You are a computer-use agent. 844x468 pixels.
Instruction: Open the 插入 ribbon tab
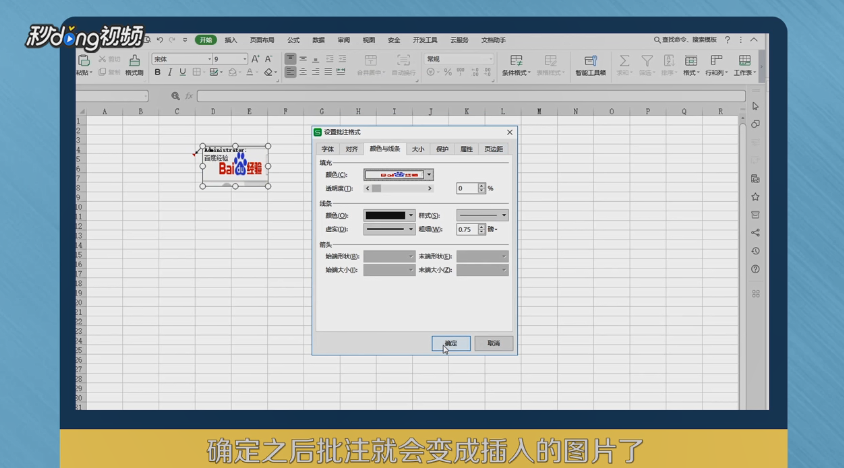coord(230,40)
